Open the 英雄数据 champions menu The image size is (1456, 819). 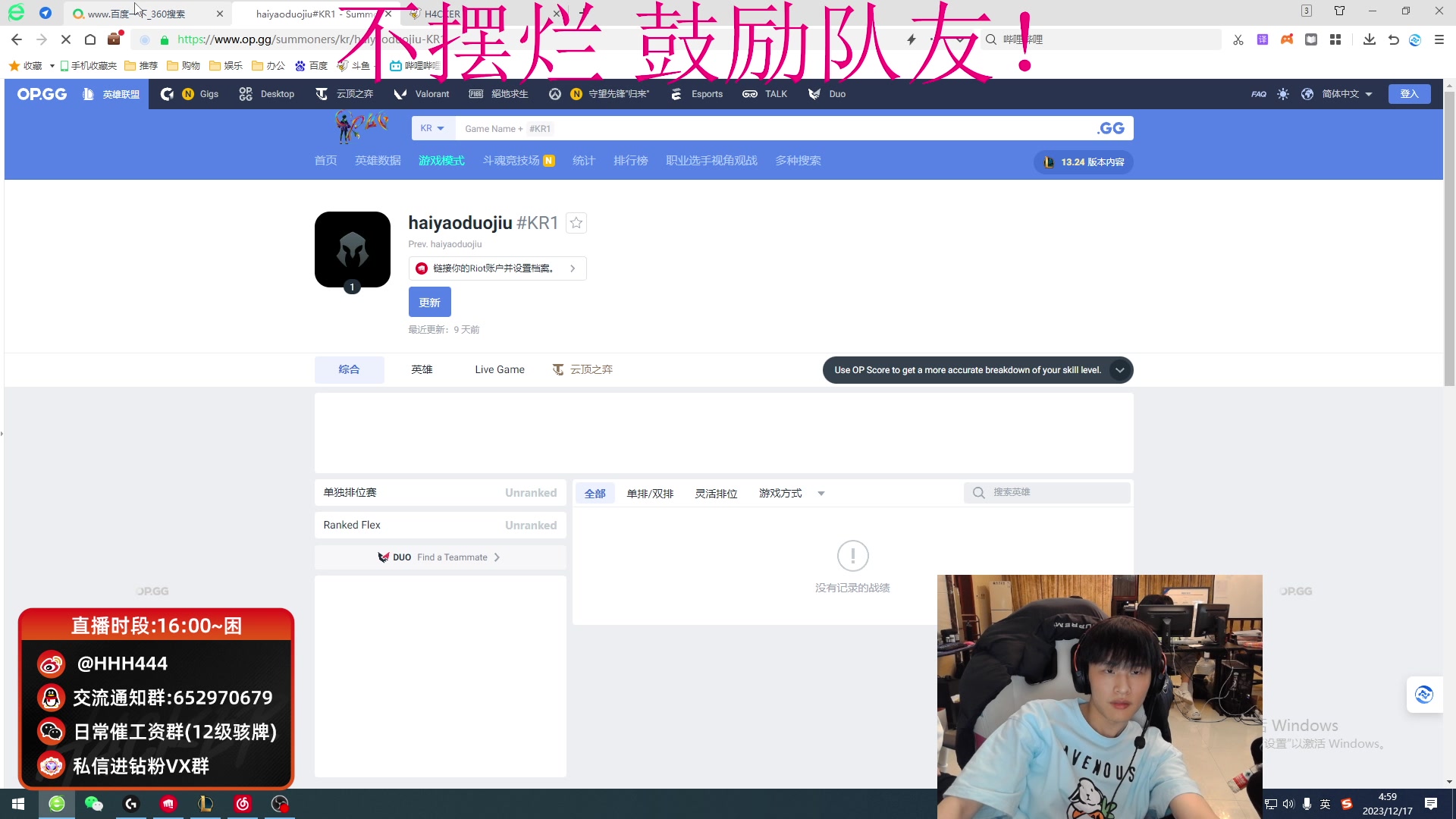tap(378, 161)
